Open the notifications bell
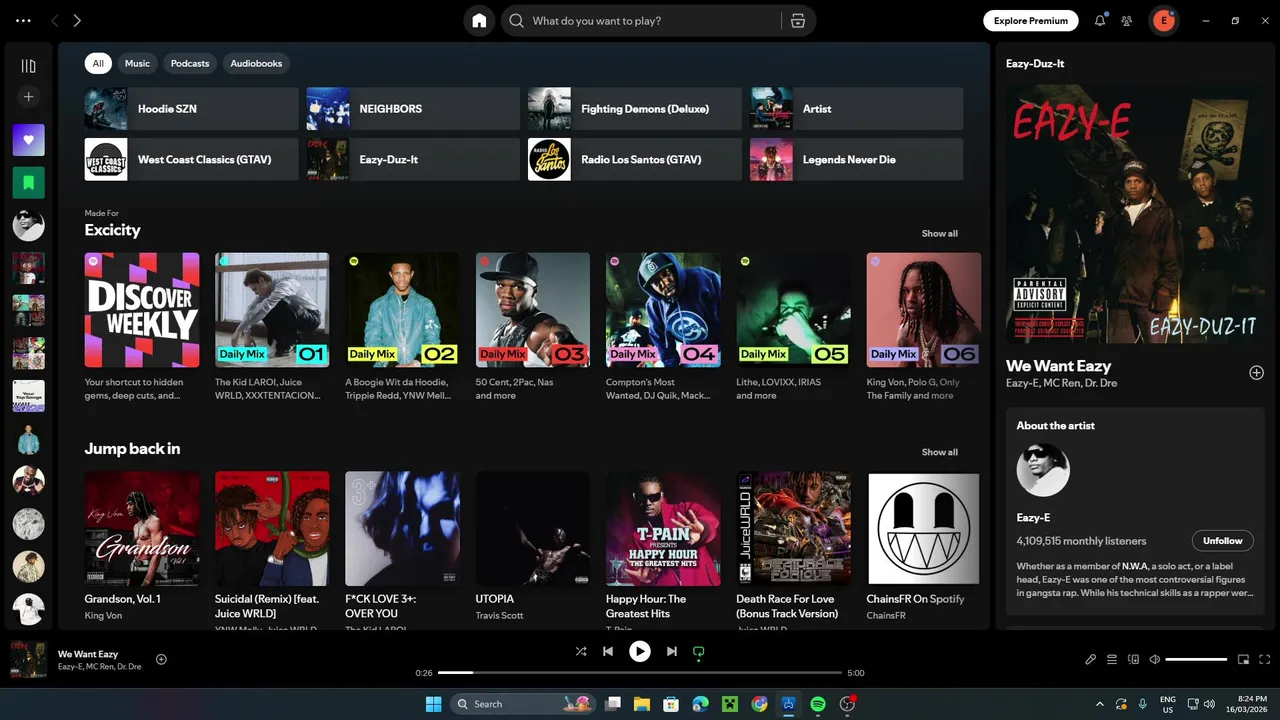The height and width of the screenshot is (720, 1280). (x=1100, y=20)
